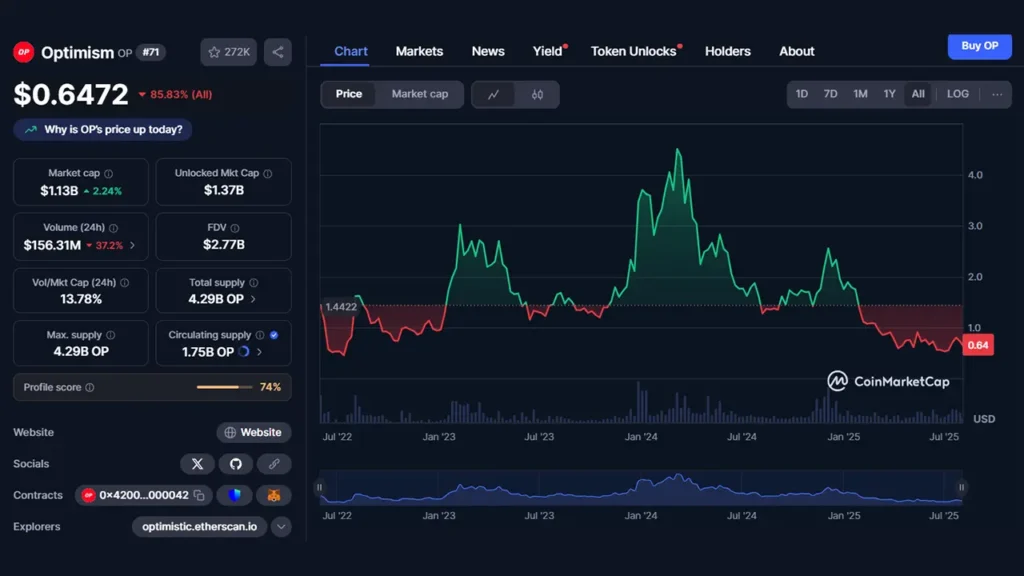Screen dimensions: 1024x576
Task: Switch to line chart view icon
Action: [x=493, y=95]
